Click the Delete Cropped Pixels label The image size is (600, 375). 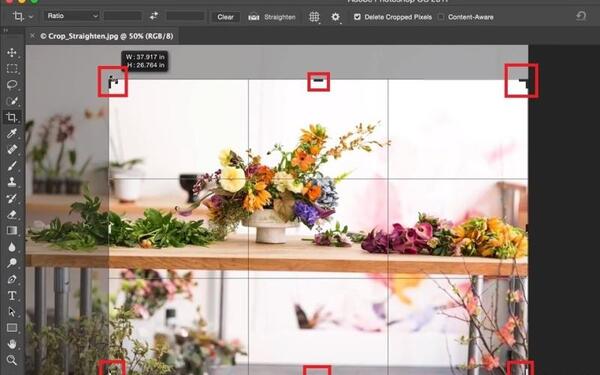click(398, 17)
